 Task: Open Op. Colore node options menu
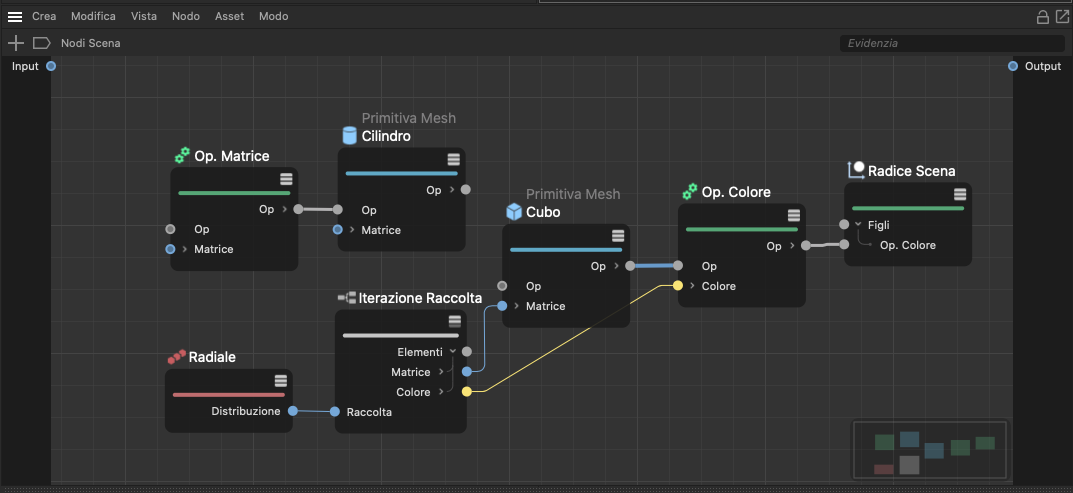tap(794, 216)
